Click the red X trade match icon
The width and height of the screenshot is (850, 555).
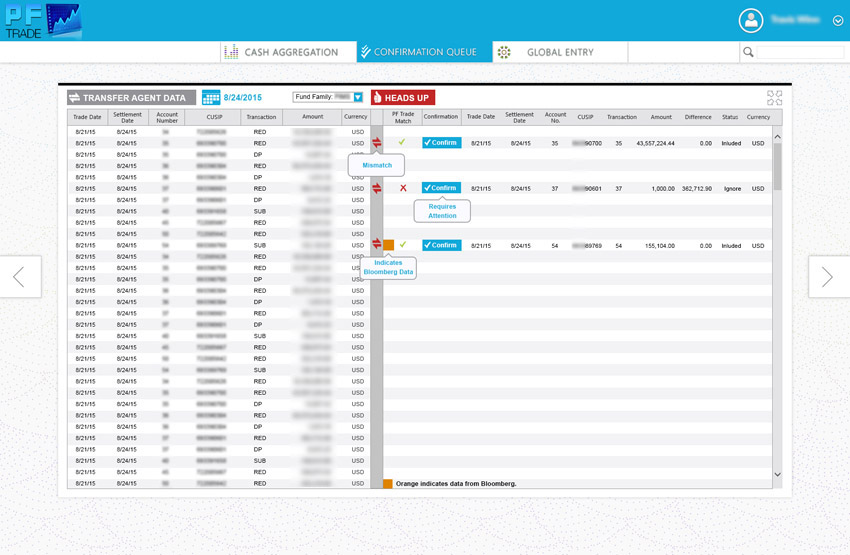click(x=403, y=188)
